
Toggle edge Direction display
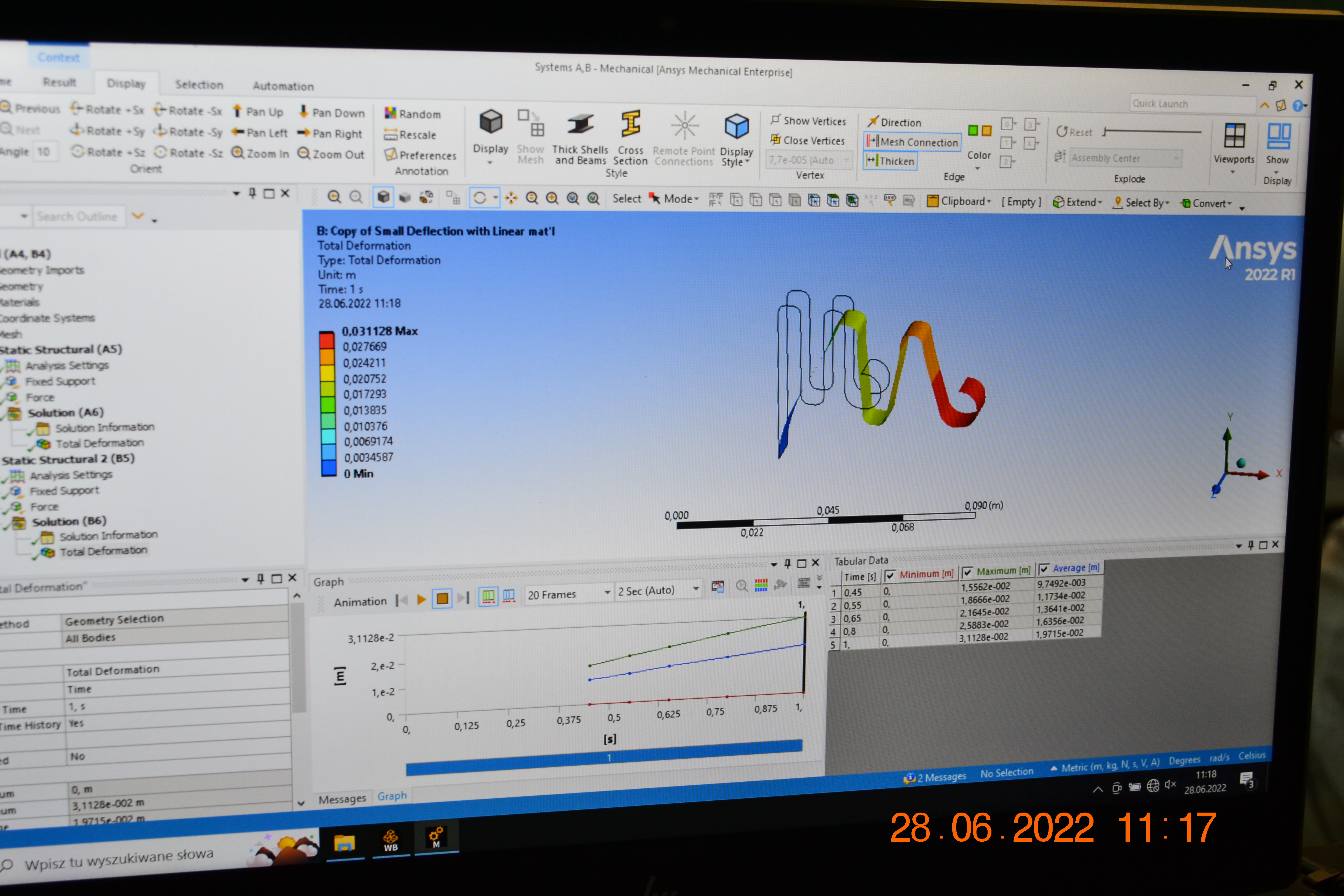coord(894,122)
